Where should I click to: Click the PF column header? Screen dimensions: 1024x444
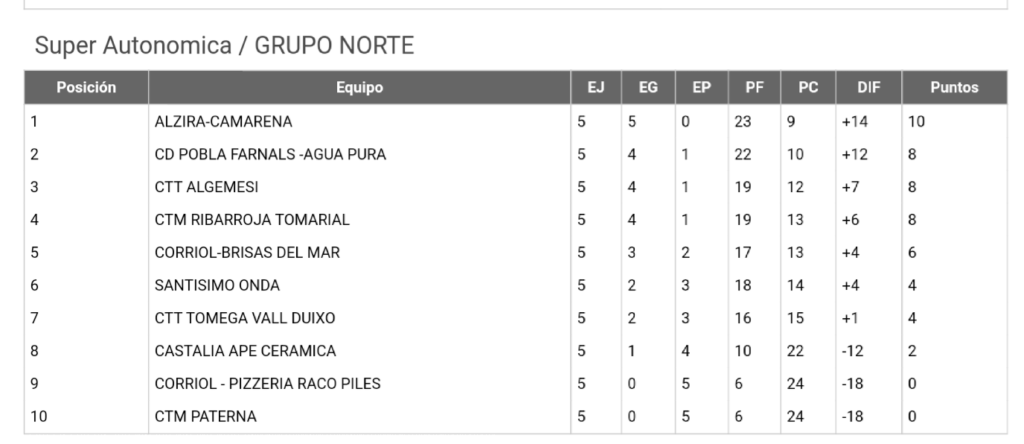pos(754,87)
